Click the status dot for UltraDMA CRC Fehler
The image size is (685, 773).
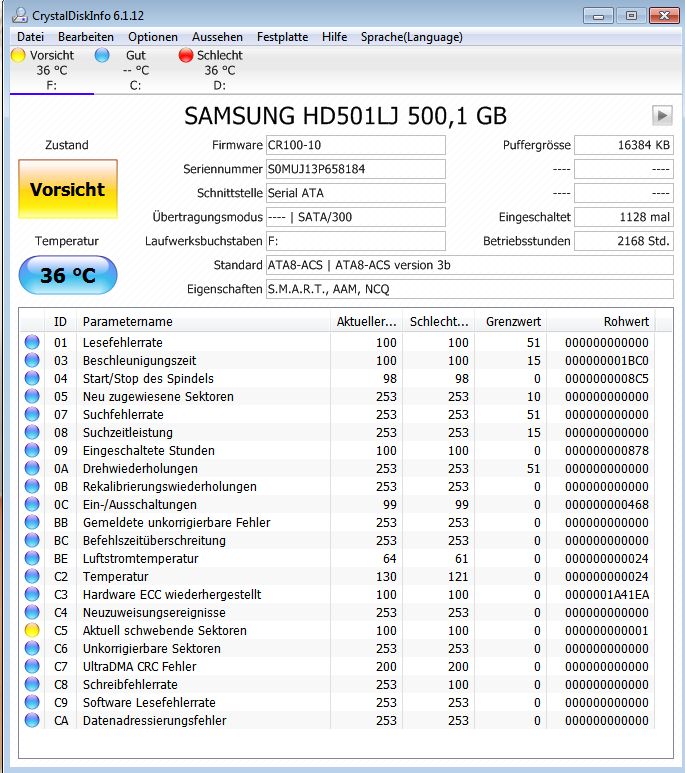32,666
